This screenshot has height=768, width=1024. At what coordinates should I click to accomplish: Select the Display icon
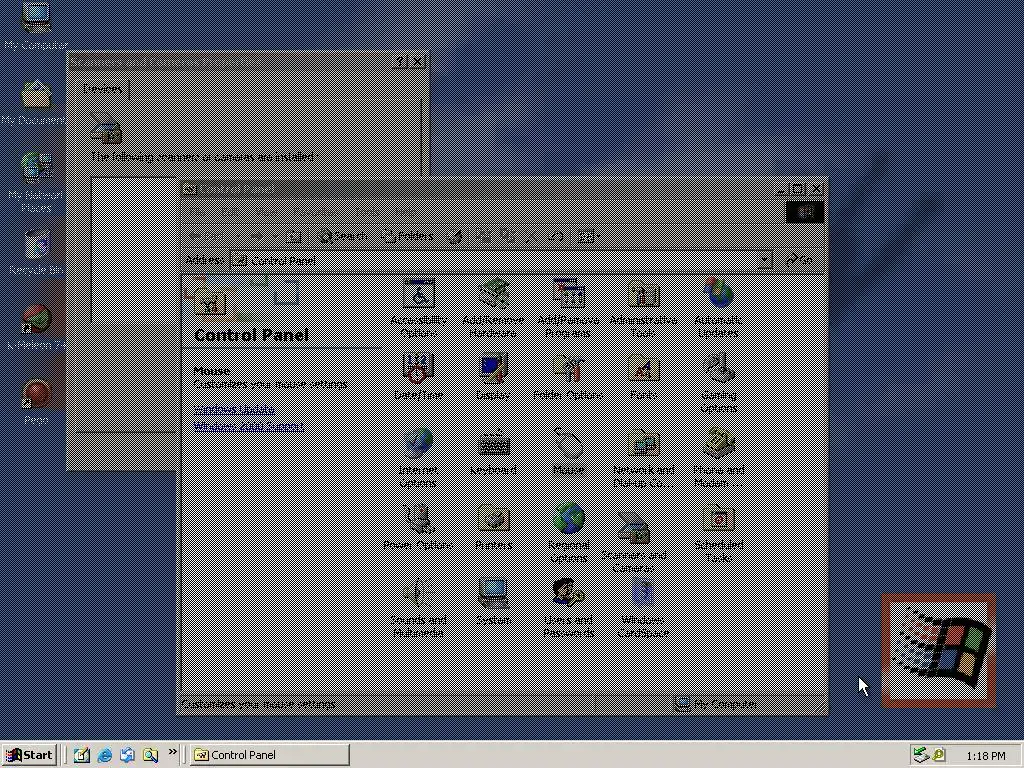(493, 376)
